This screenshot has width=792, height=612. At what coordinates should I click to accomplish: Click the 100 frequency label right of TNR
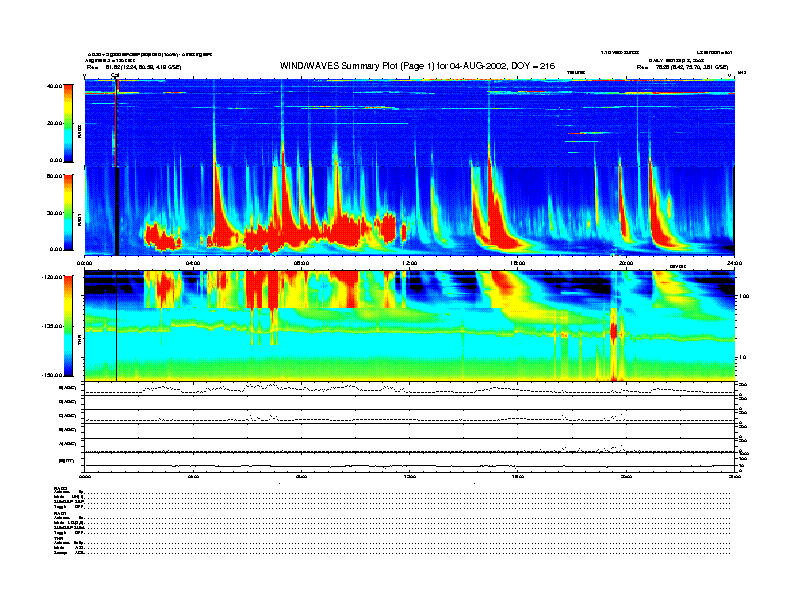pyautogui.click(x=744, y=296)
